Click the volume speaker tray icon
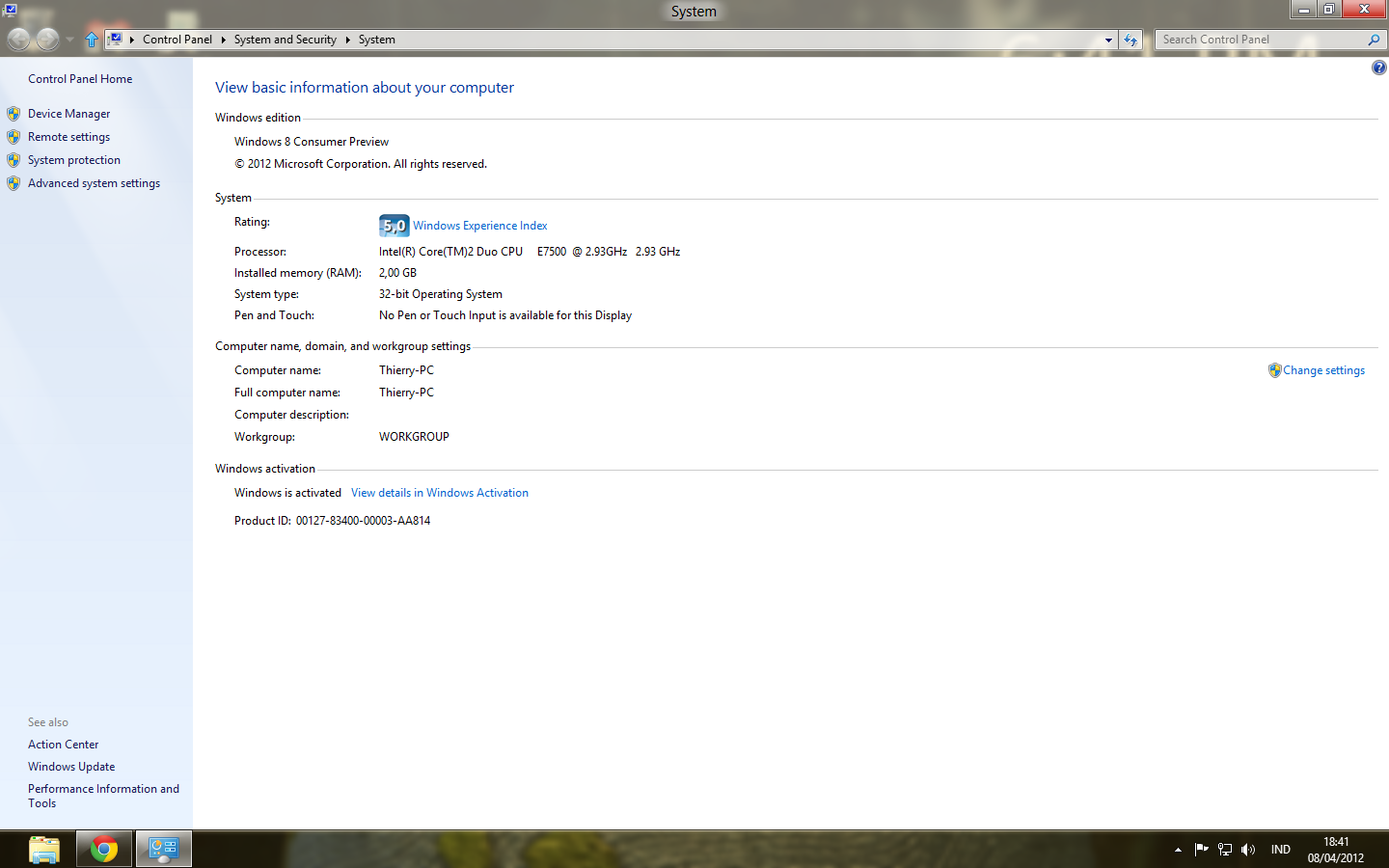This screenshot has width=1389, height=868. click(1248, 850)
